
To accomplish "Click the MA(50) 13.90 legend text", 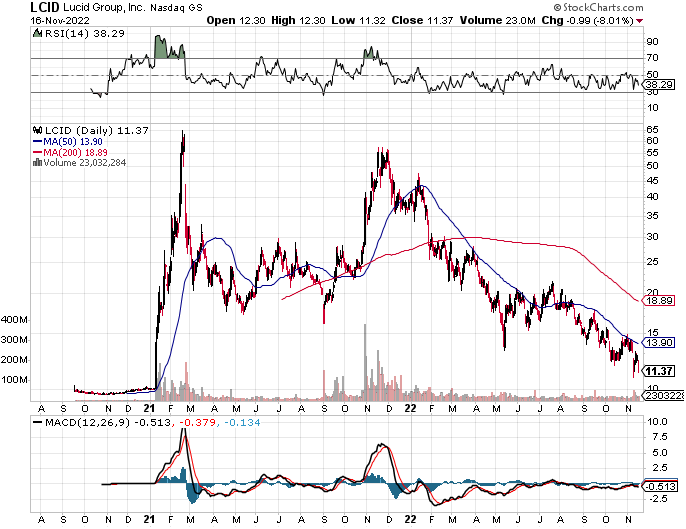I will [x=73, y=142].
